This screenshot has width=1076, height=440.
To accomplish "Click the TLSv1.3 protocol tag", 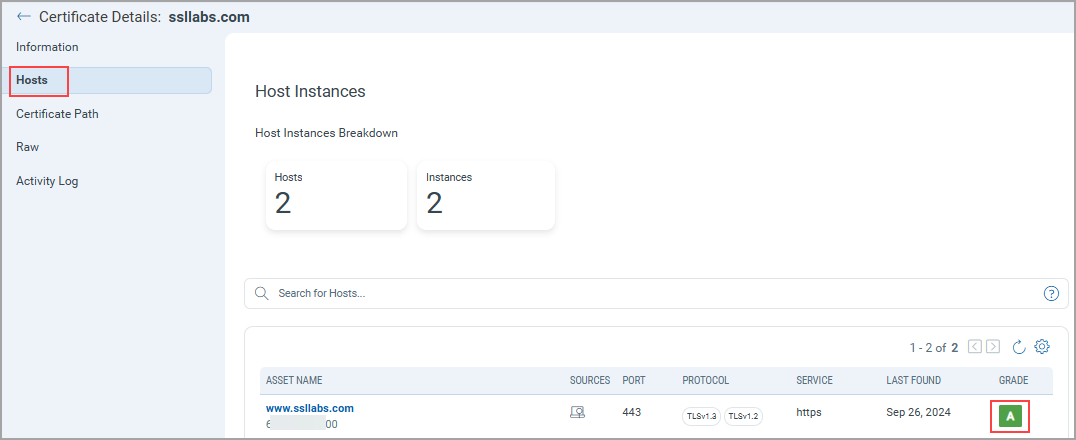I will pyautogui.click(x=701, y=416).
